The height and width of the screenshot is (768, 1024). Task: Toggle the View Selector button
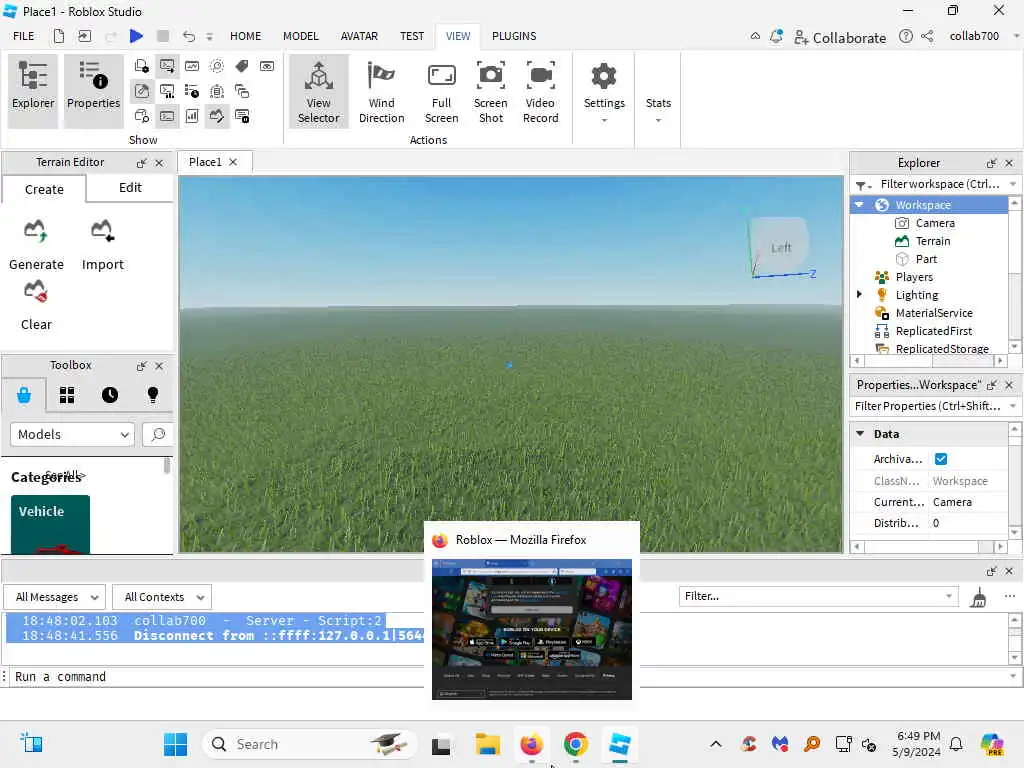click(318, 91)
